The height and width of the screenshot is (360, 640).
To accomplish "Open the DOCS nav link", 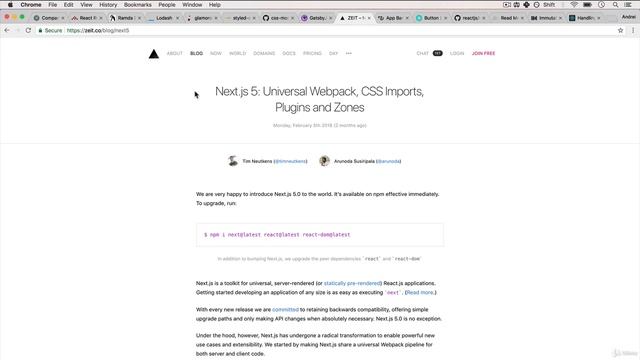I will [289, 53].
